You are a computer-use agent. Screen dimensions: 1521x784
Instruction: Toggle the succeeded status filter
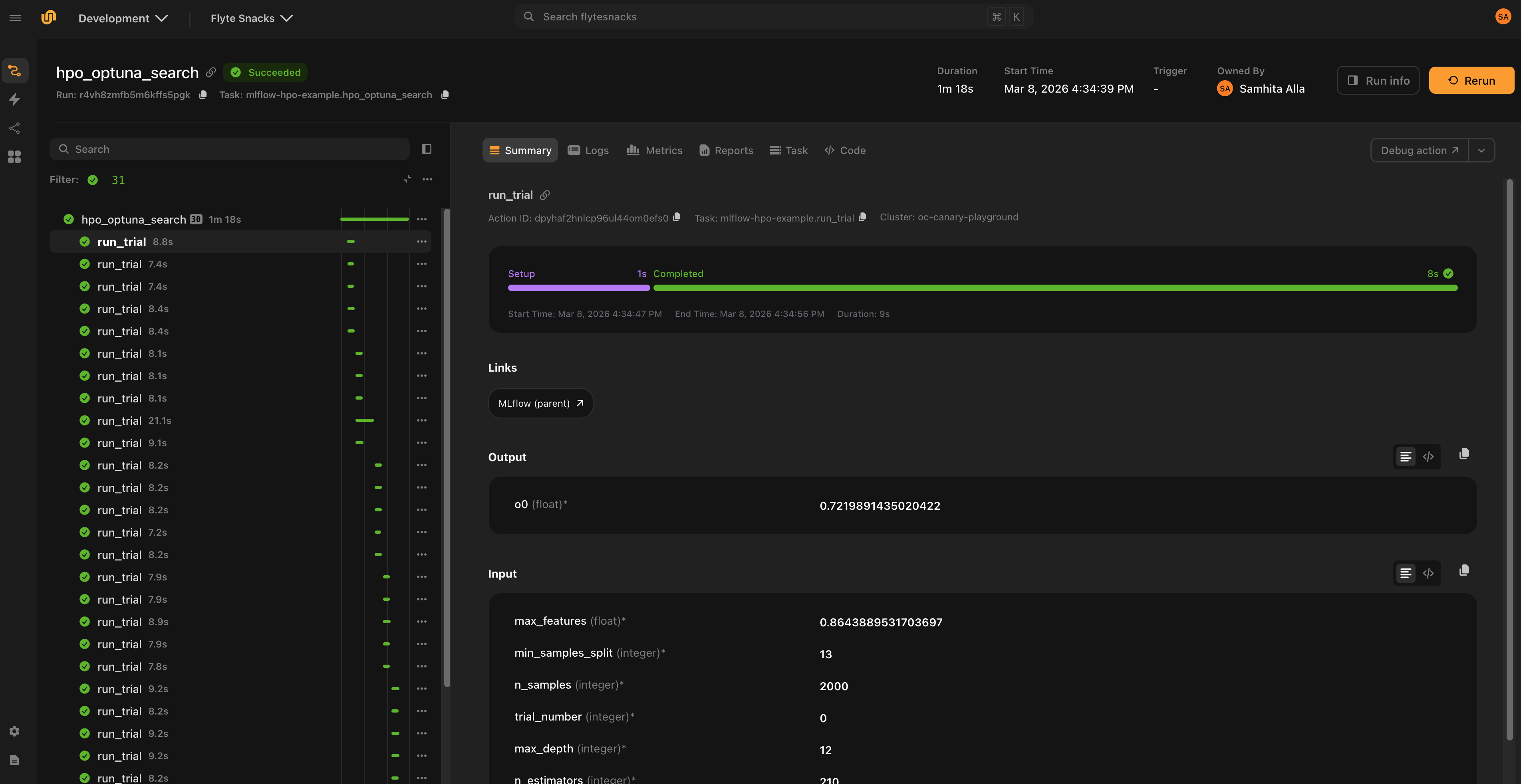(93, 180)
